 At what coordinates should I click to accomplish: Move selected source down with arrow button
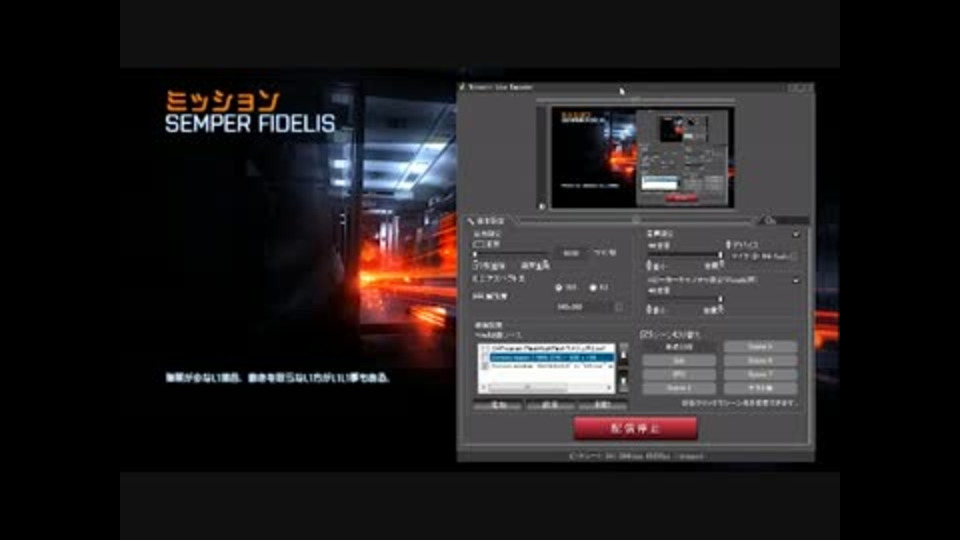point(623,383)
